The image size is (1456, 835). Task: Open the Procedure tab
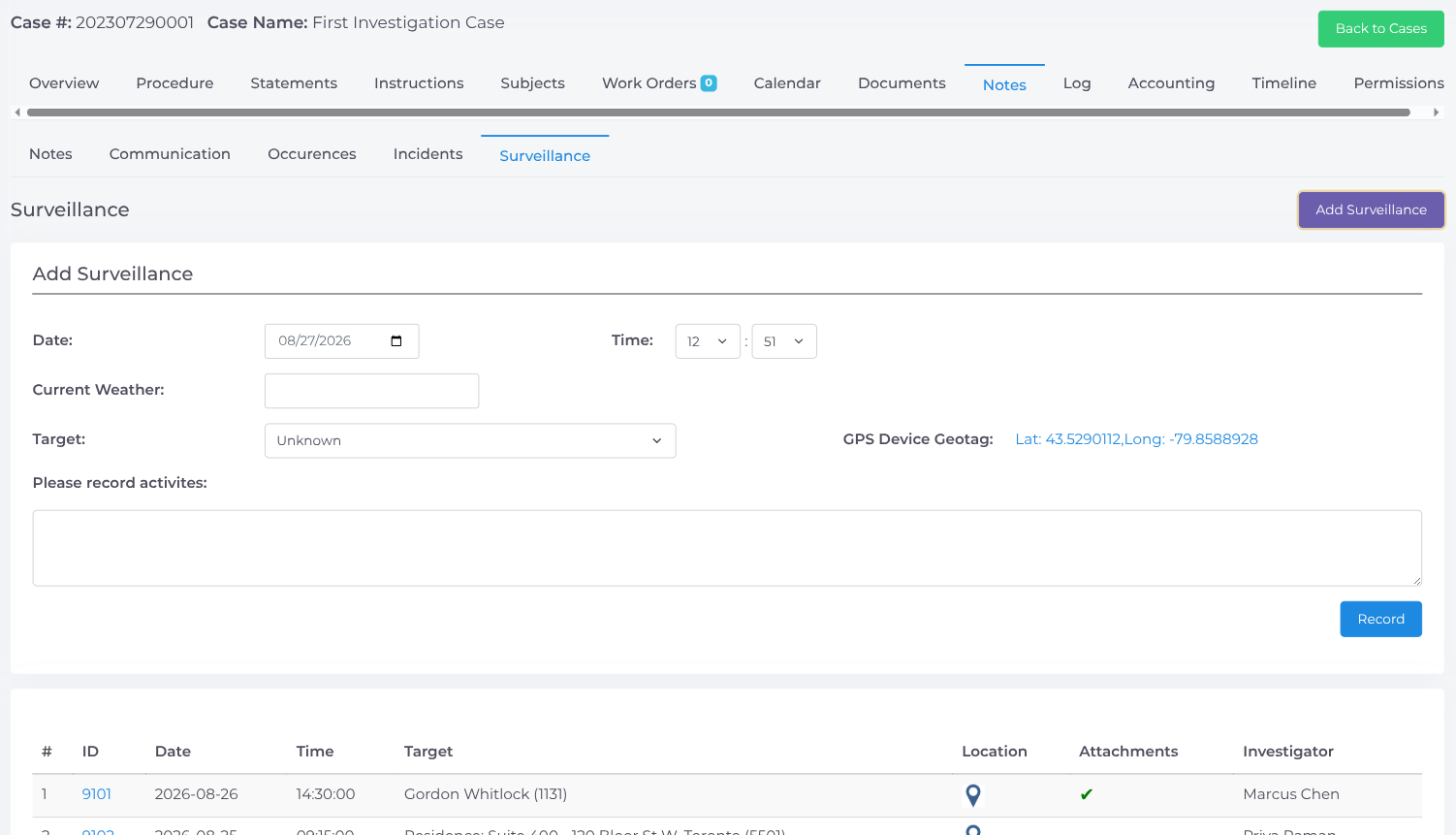click(174, 83)
